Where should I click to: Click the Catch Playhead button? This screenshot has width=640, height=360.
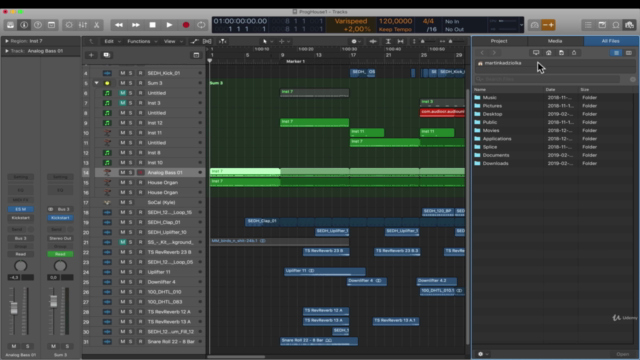222,41
